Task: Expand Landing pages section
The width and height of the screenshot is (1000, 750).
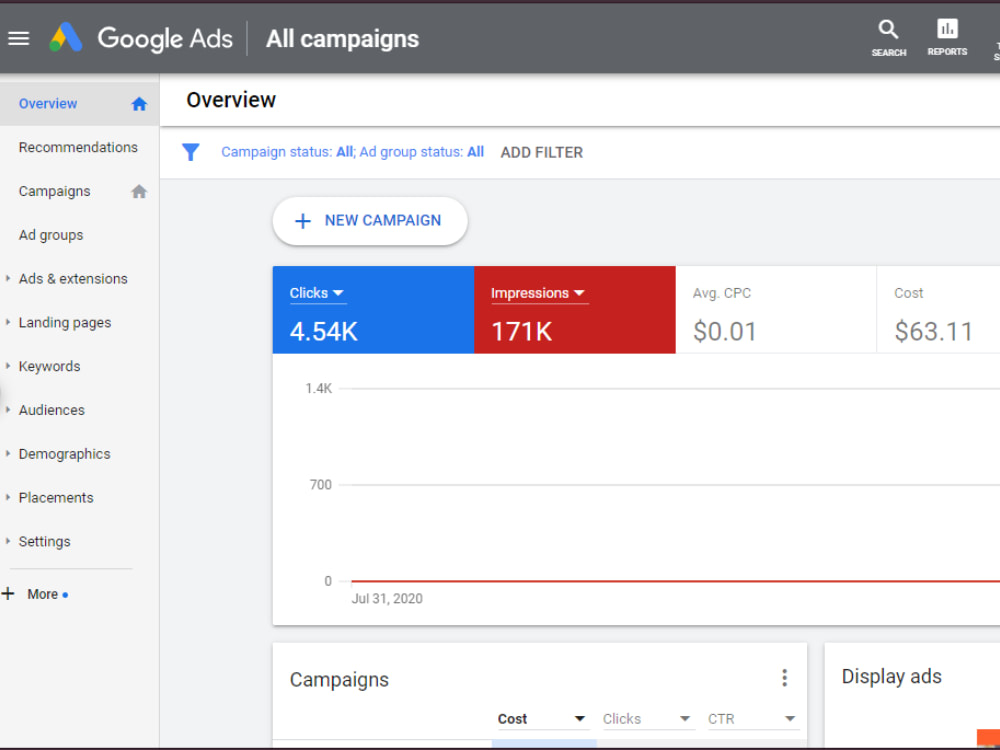Action: click(8, 322)
